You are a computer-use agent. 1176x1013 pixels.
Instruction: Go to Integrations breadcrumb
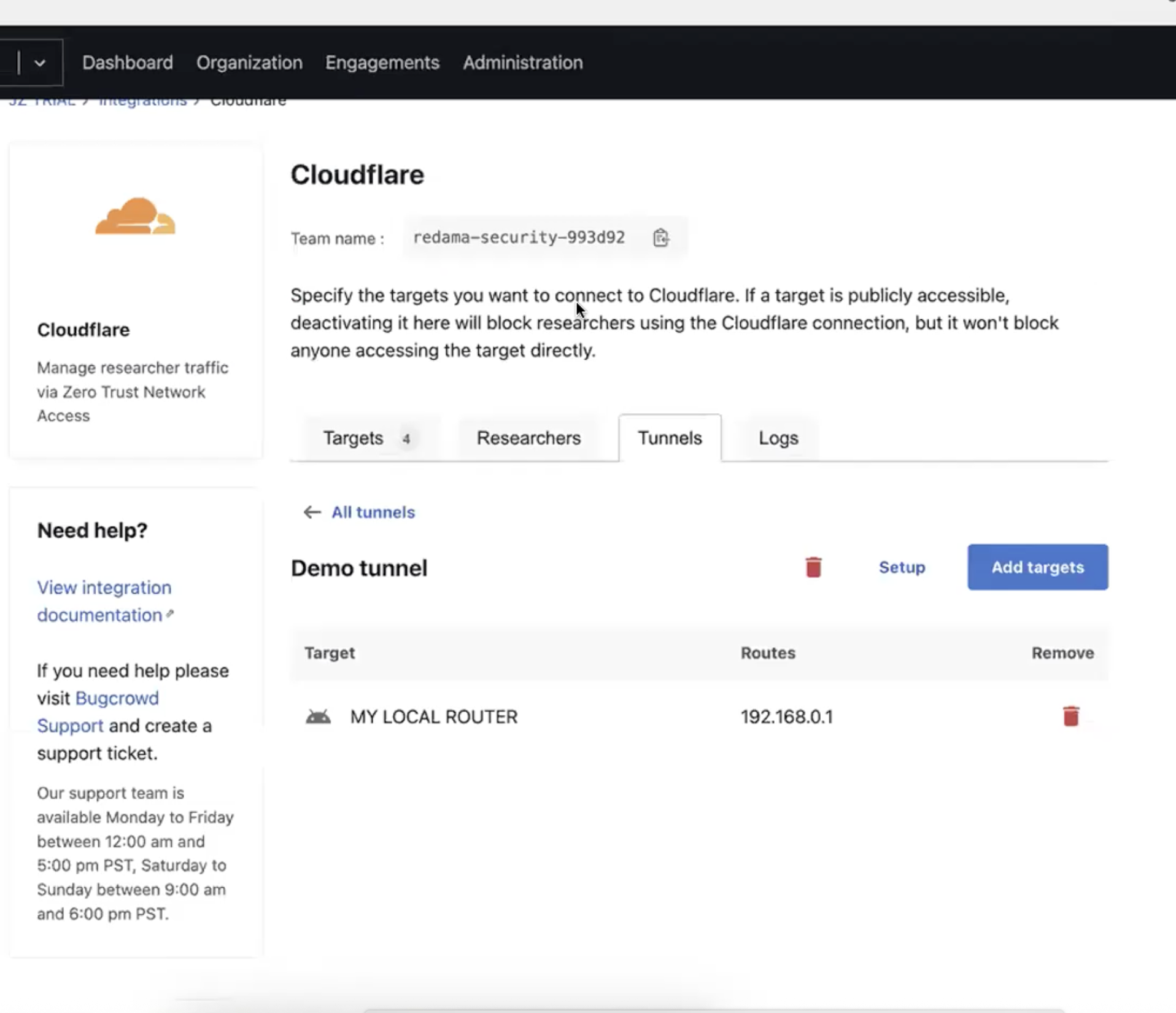pyautogui.click(x=142, y=103)
